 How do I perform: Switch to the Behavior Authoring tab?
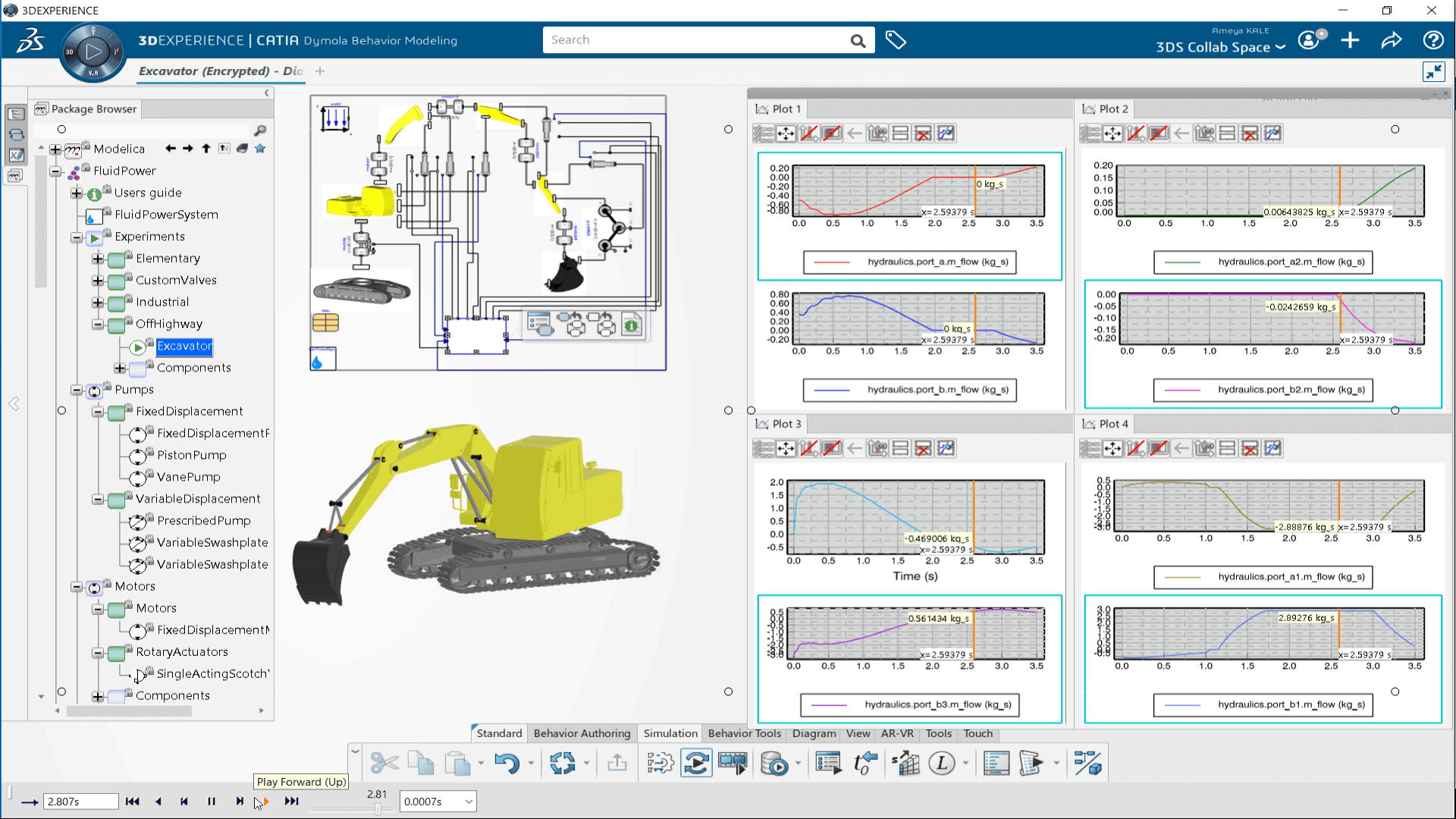pyautogui.click(x=582, y=733)
